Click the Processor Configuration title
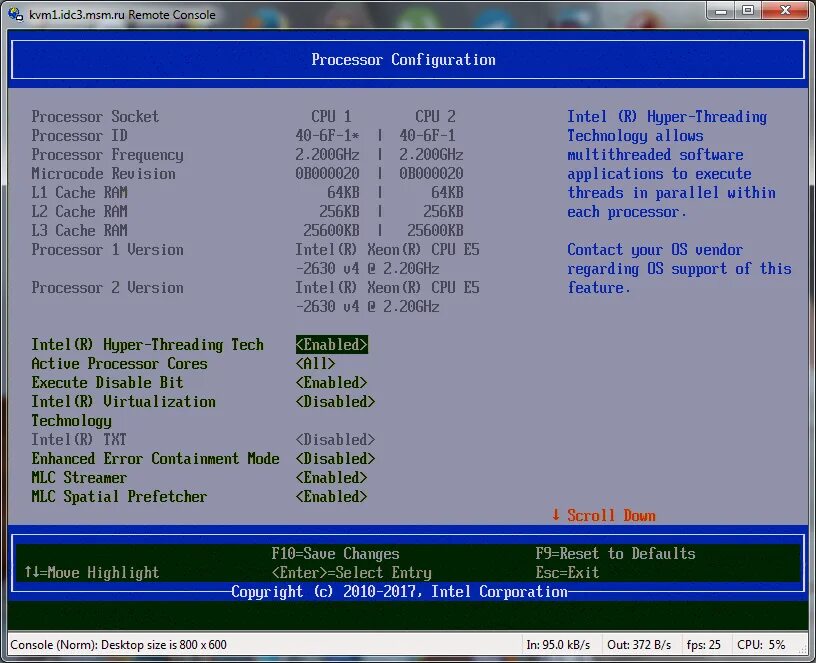This screenshot has height=663, width=816. [403, 60]
